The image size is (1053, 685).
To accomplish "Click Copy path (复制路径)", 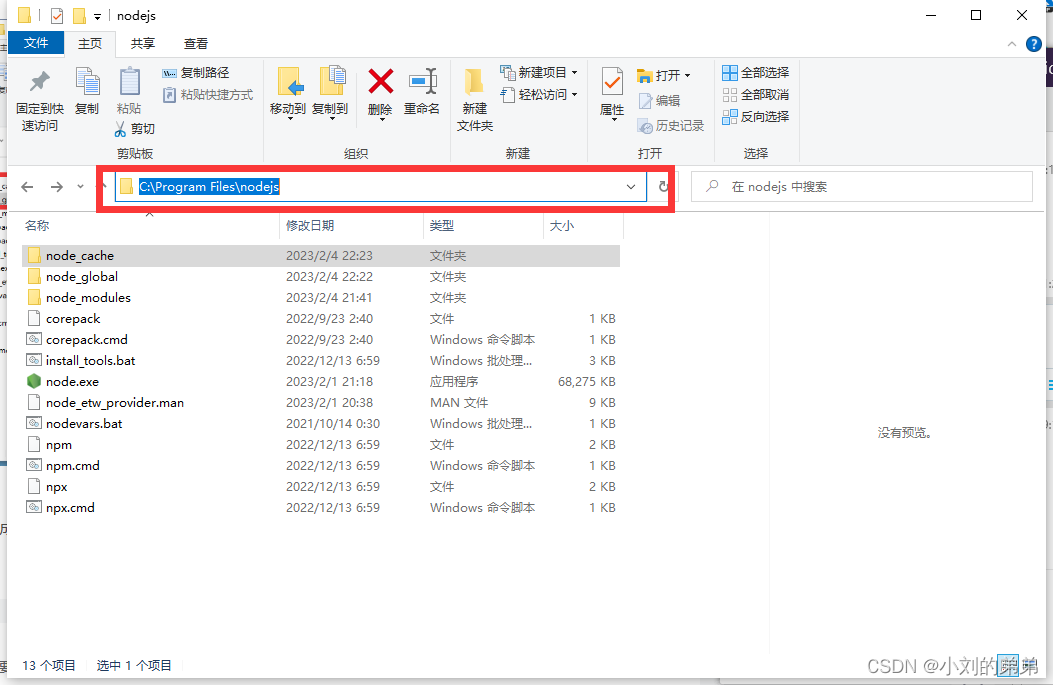I will click(x=196, y=73).
